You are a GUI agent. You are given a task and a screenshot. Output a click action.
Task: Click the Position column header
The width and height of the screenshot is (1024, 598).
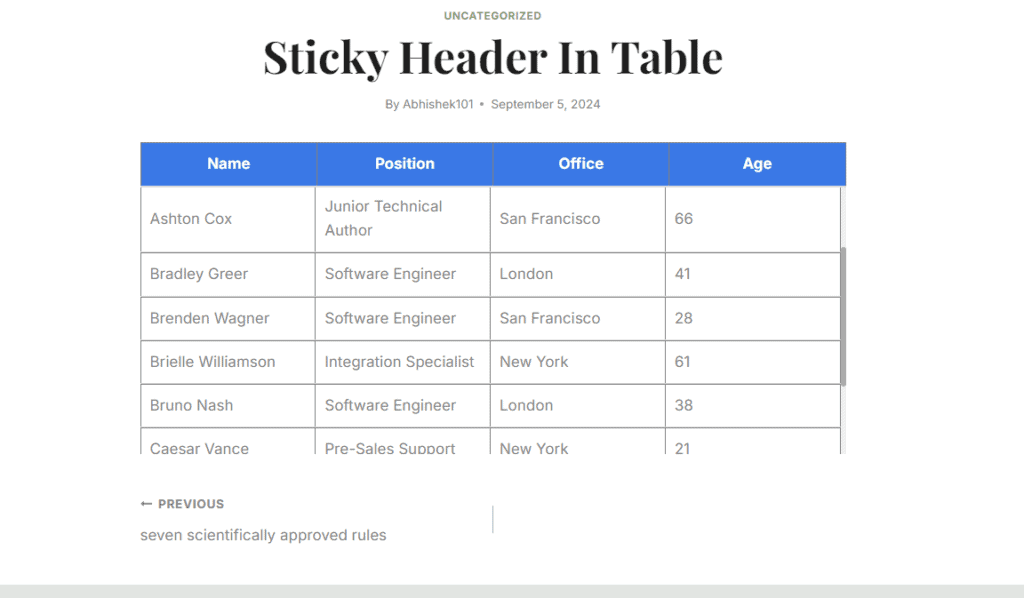click(x=405, y=164)
